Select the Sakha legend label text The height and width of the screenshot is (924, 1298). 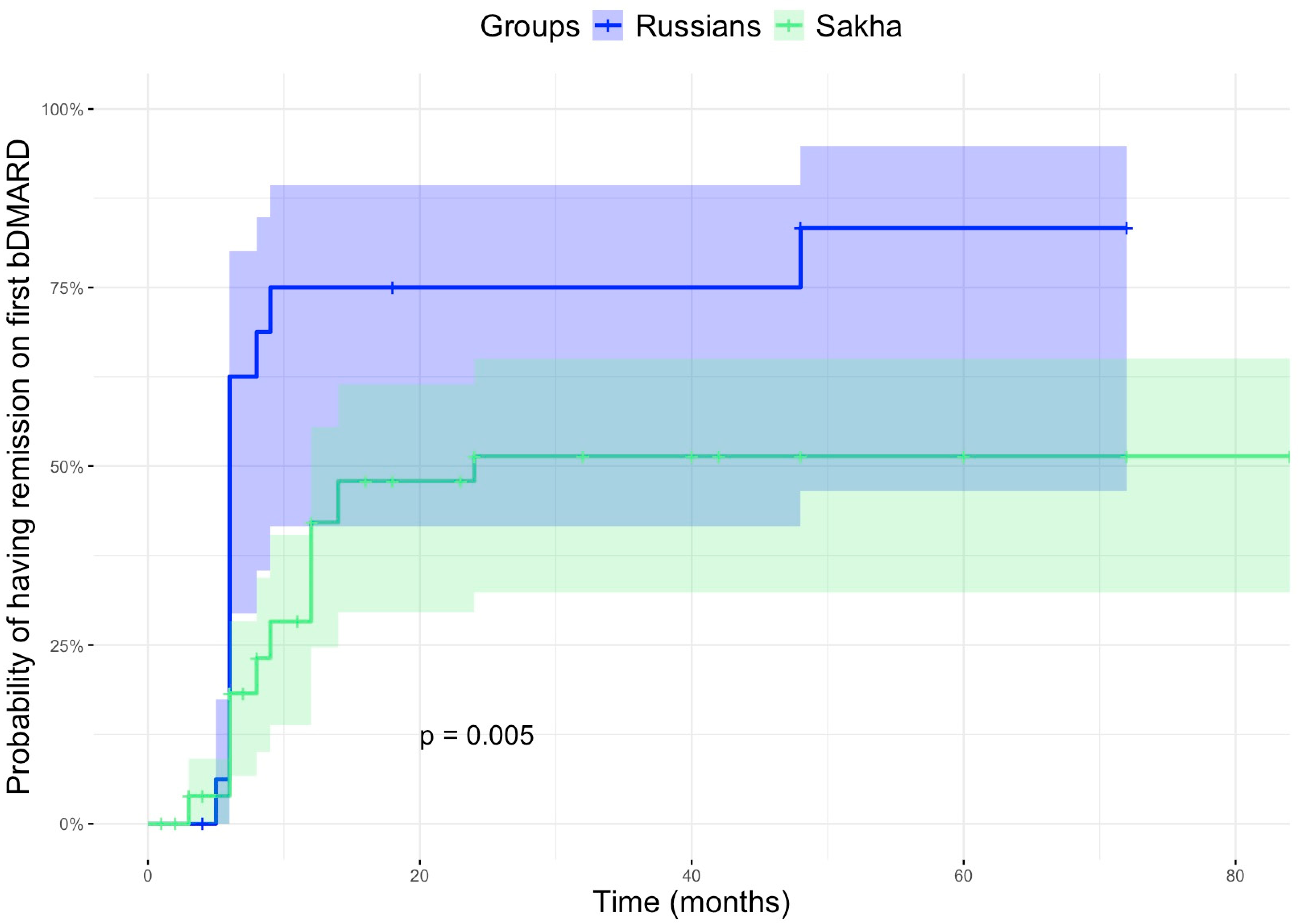858,26
